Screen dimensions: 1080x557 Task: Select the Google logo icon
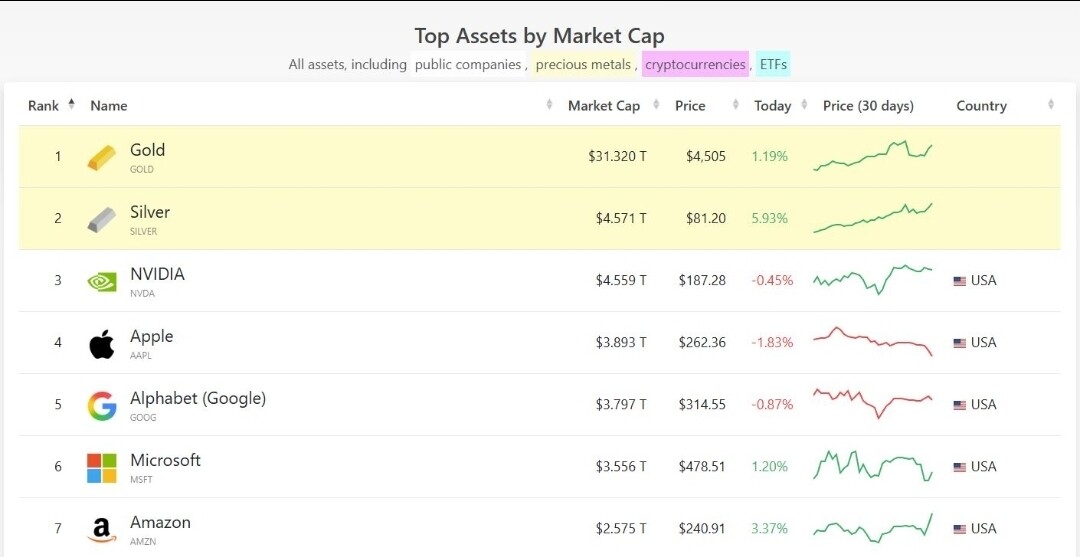tap(102, 405)
